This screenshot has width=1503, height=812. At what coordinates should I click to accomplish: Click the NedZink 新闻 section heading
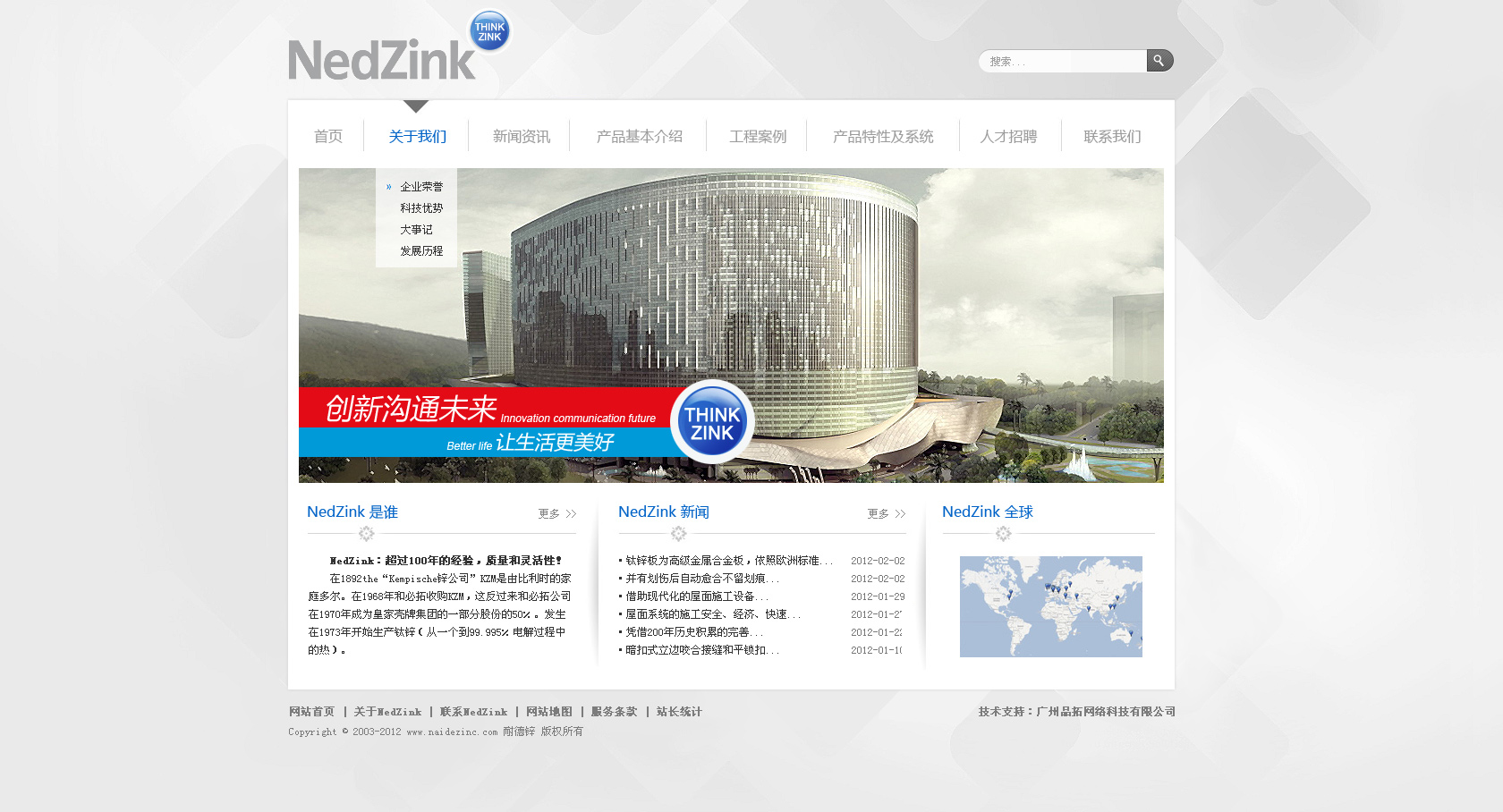[664, 512]
